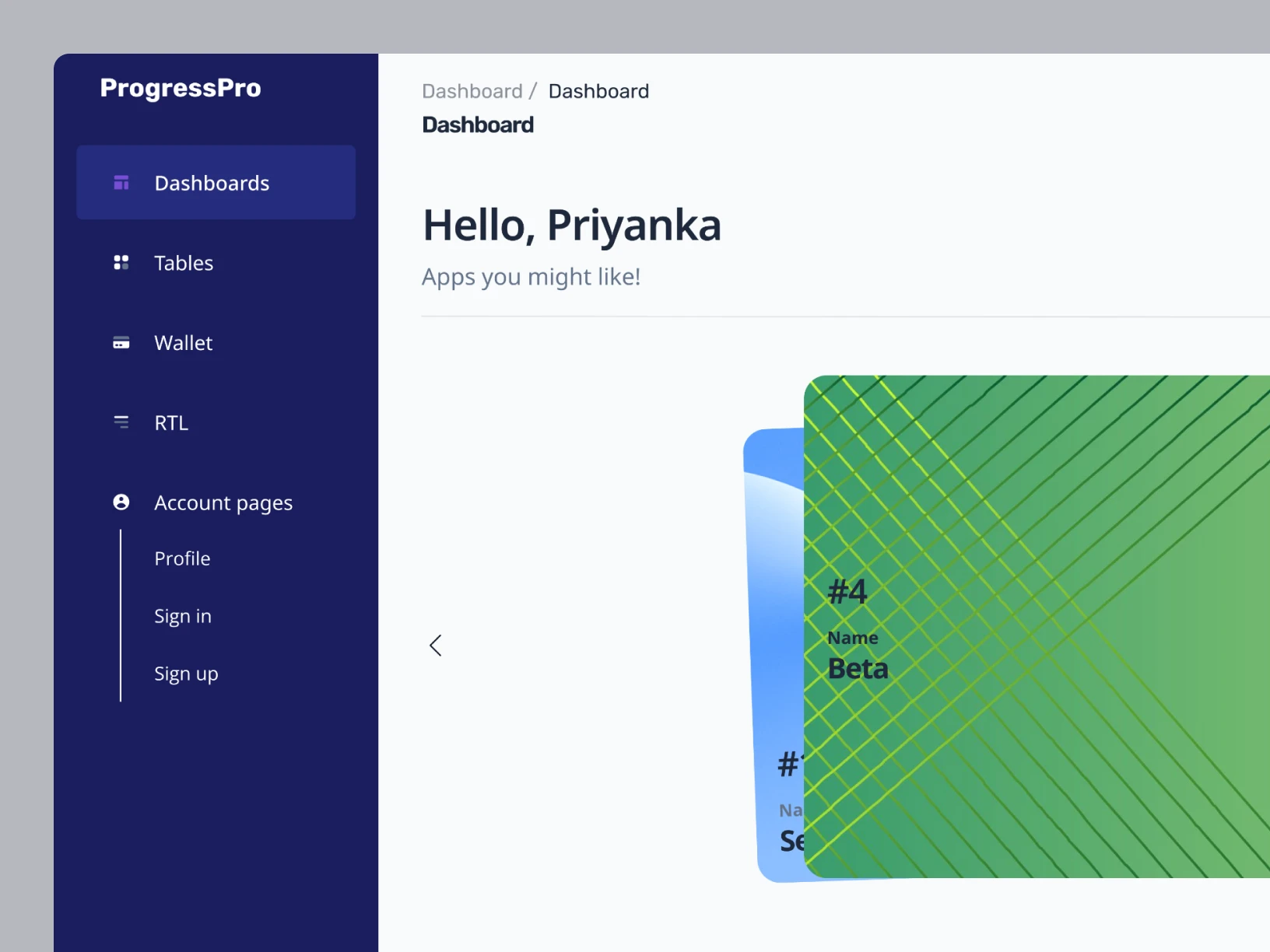1270x952 pixels.
Task: Navigate to the Wallet label
Action: pyautogui.click(x=184, y=343)
